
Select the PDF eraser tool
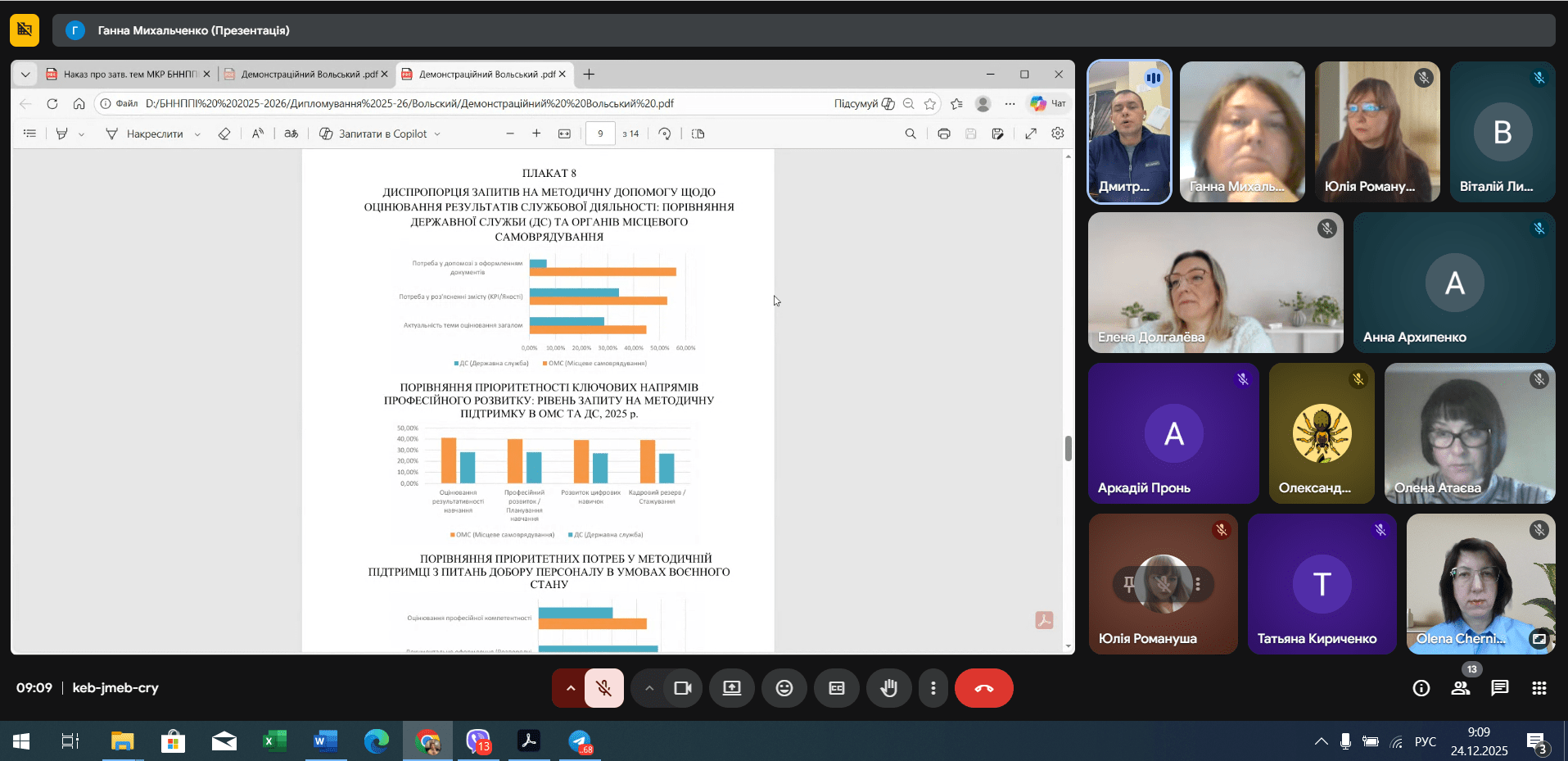pyautogui.click(x=224, y=134)
